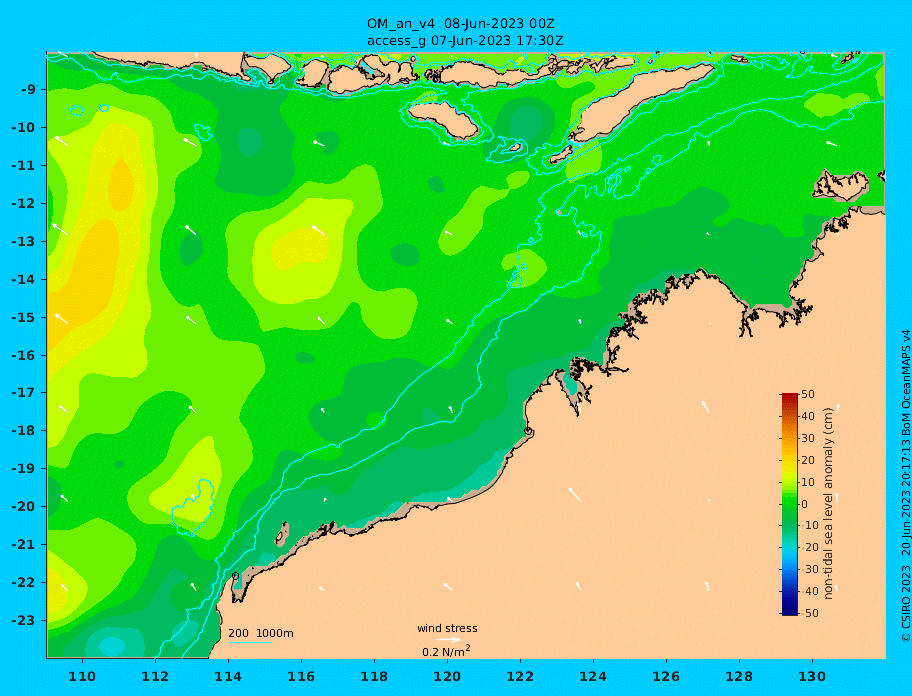Click the '200 1000m' depth contour legend text
Viewport: 912px width, 696px height.
[x=261, y=633]
